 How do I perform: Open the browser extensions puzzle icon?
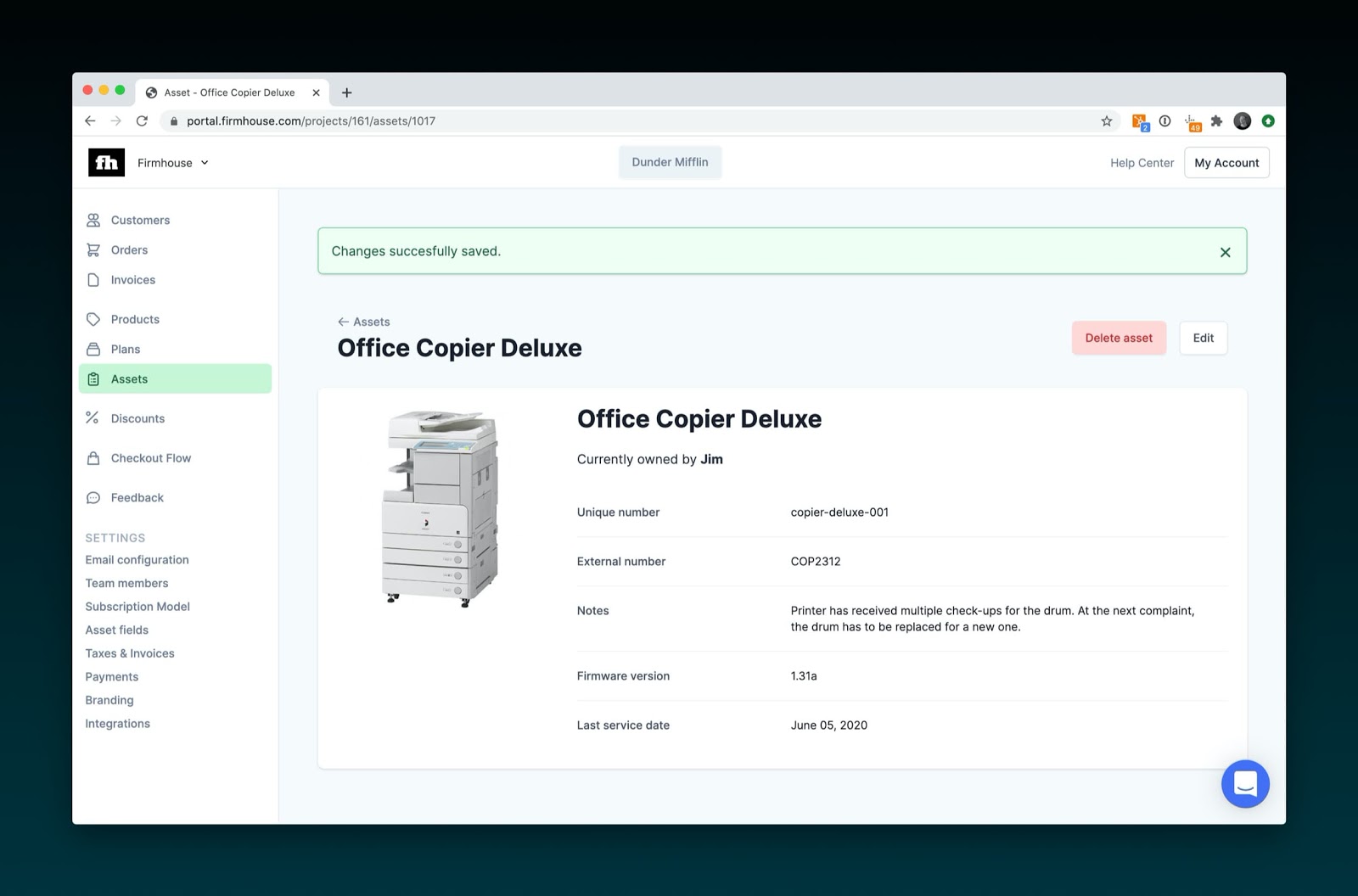[x=1216, y=121]
